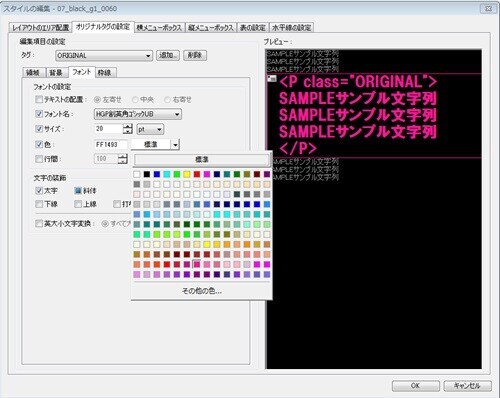Enable the 行間 checkbox
Screen dimensions: 500x398
[39, 159]
